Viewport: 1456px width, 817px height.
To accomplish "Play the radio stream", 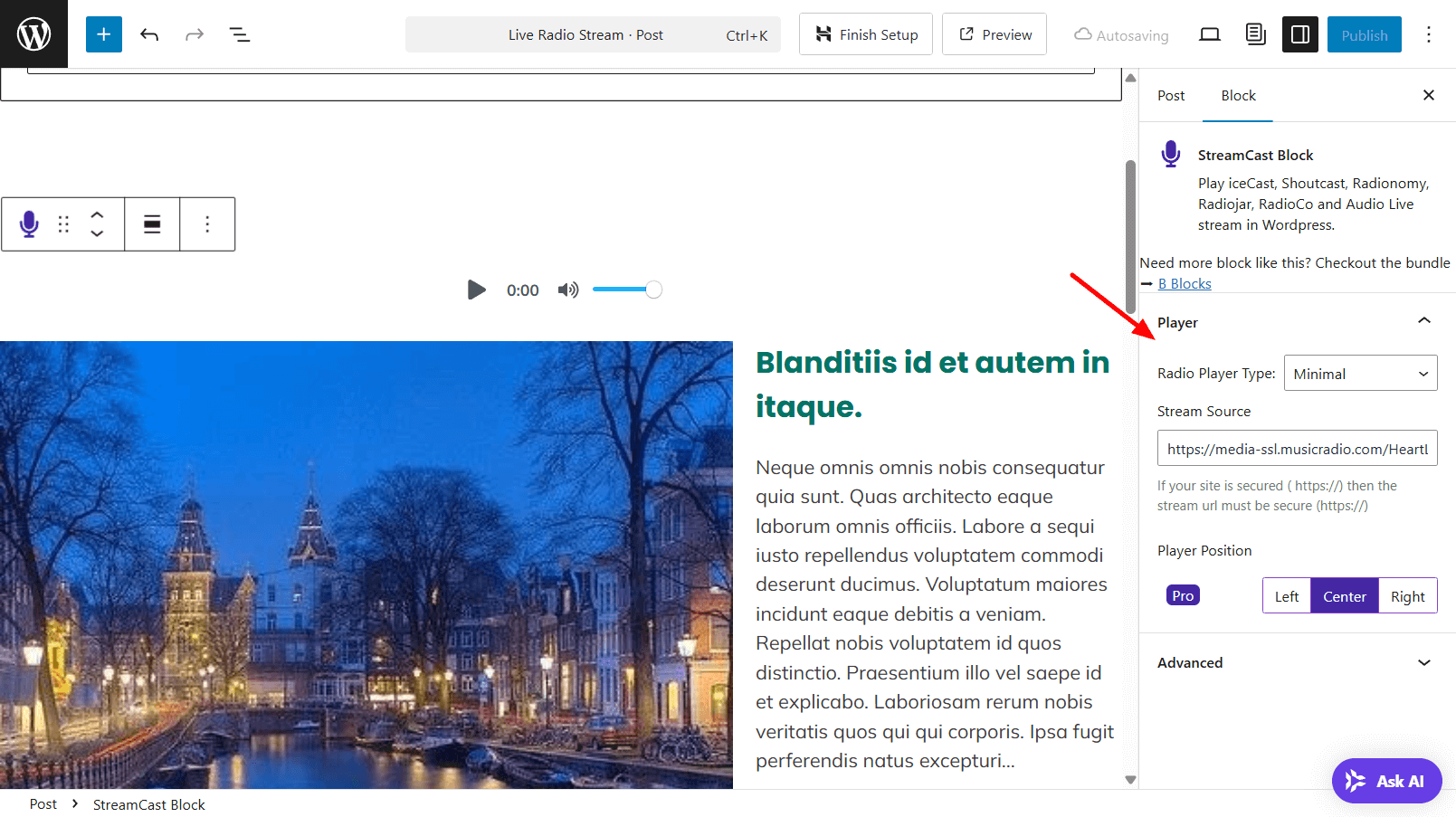I will tap(476, 290).
